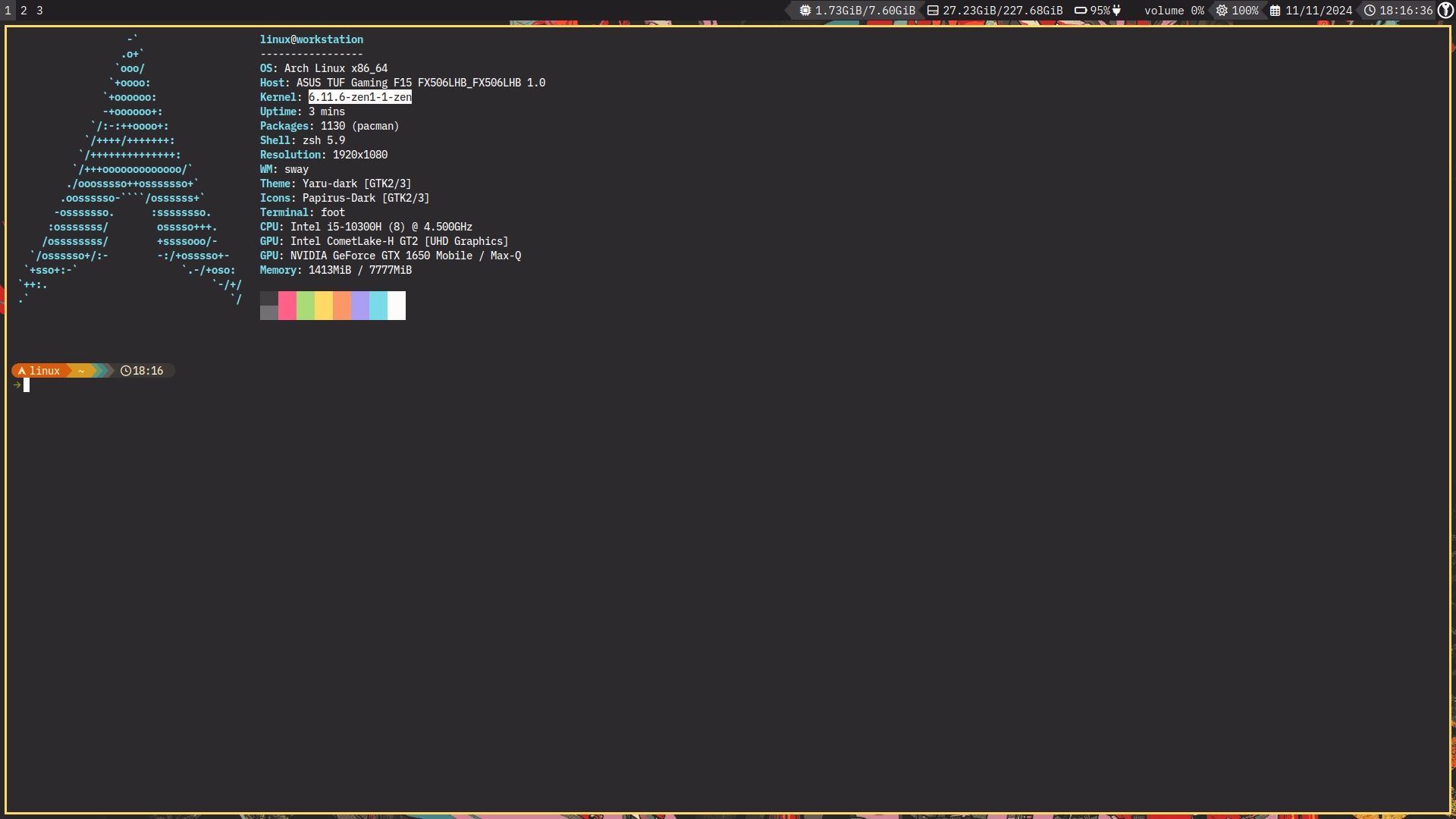Click the round icon at far right of bar
This screenshot has height=819, width=1456.
point(1445,10)
